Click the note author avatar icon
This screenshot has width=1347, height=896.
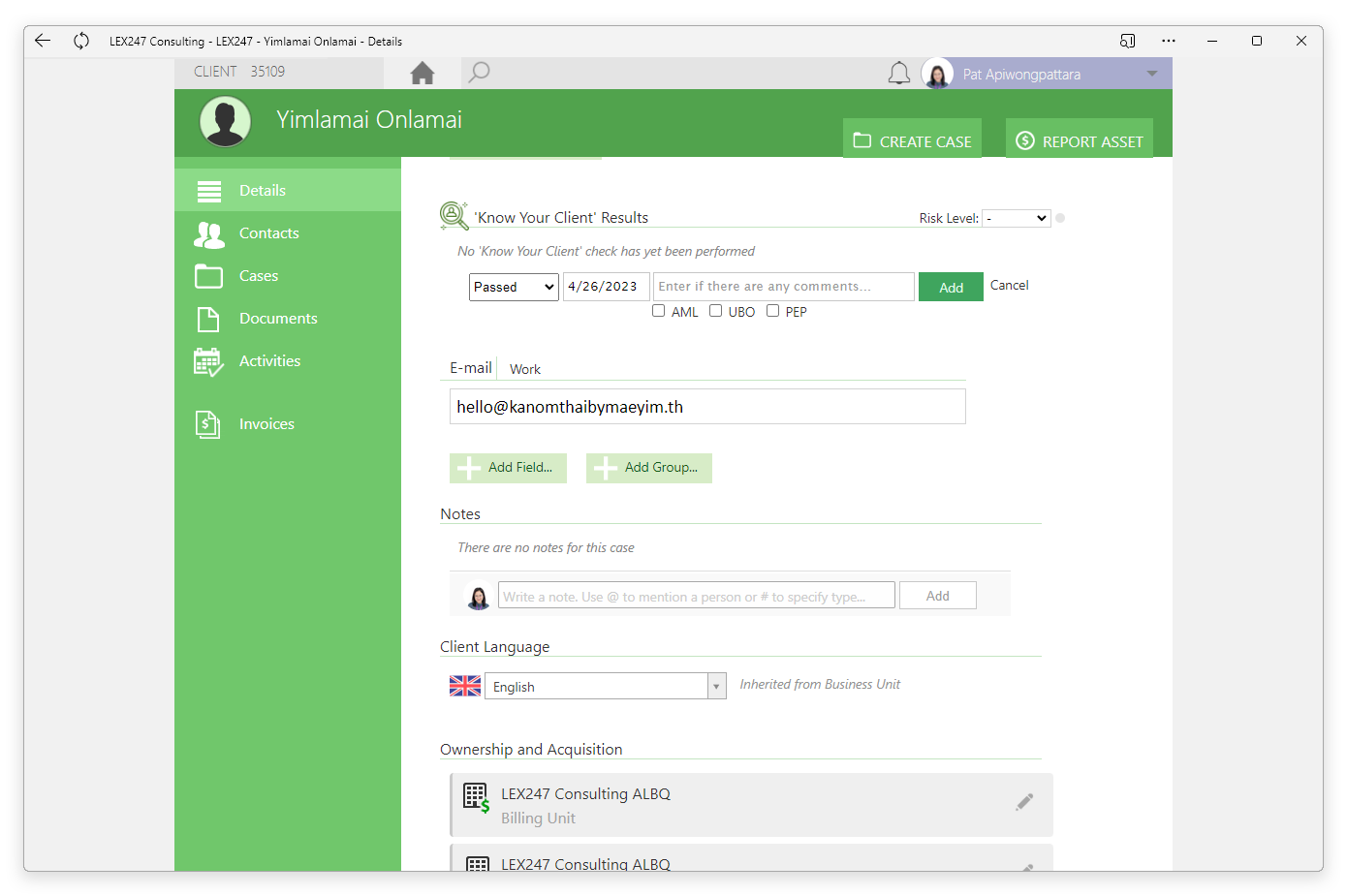[x=479, y=596]
